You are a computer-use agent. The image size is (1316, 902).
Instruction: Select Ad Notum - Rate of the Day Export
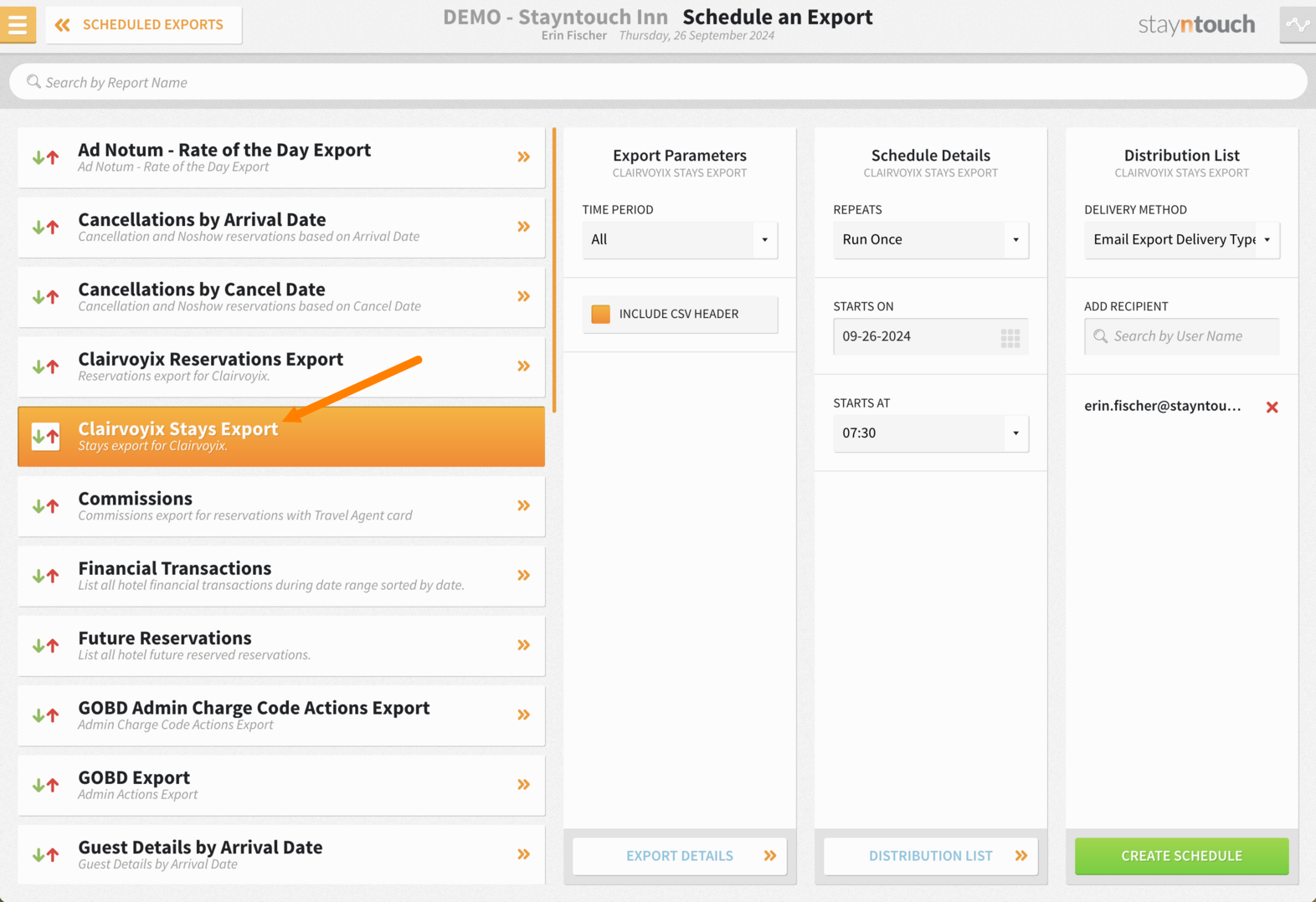(x=281, y=157)
